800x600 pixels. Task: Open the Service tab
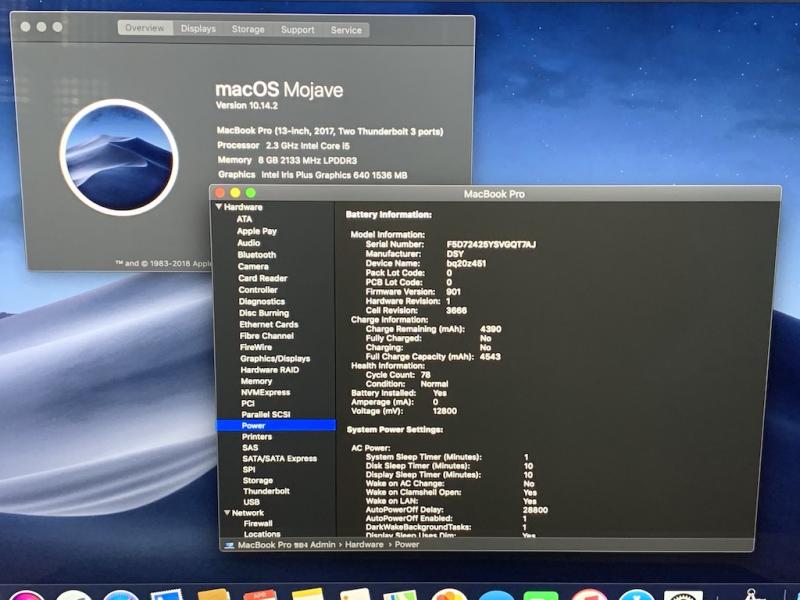click(346, 30)
